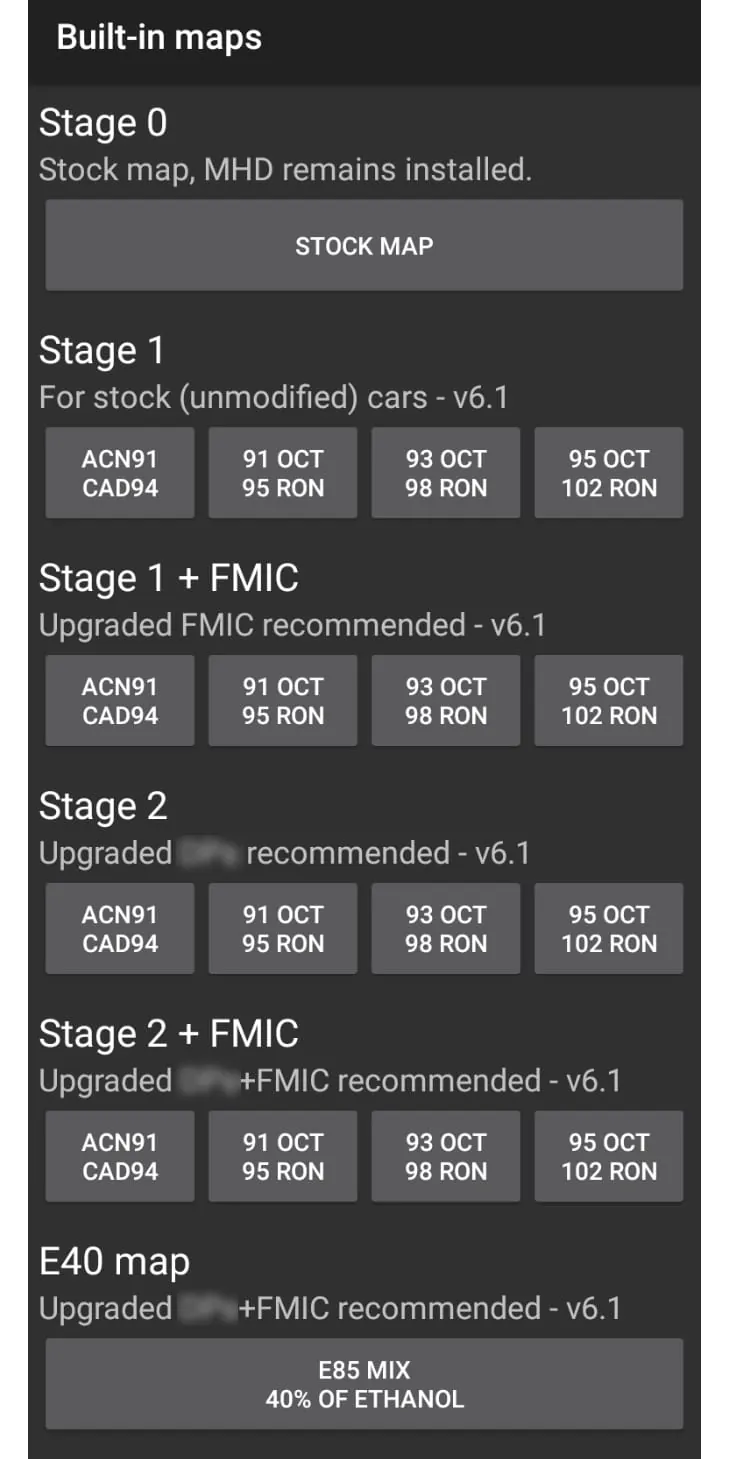This screenshot has width=730, height=1459.
Task: Click the Built-in maps header title
Action: pos(159,38)
